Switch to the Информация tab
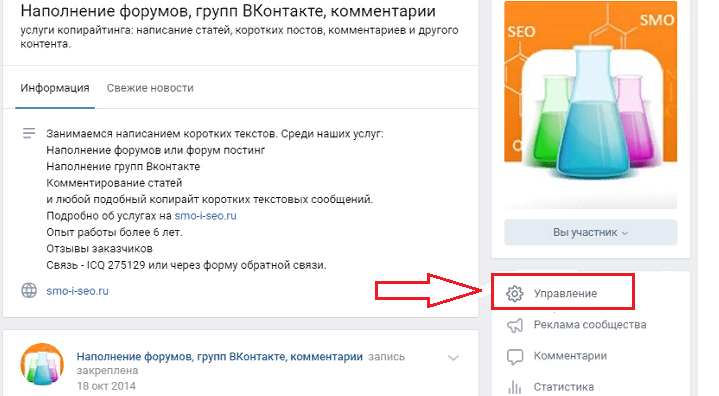 click(55, 88)
